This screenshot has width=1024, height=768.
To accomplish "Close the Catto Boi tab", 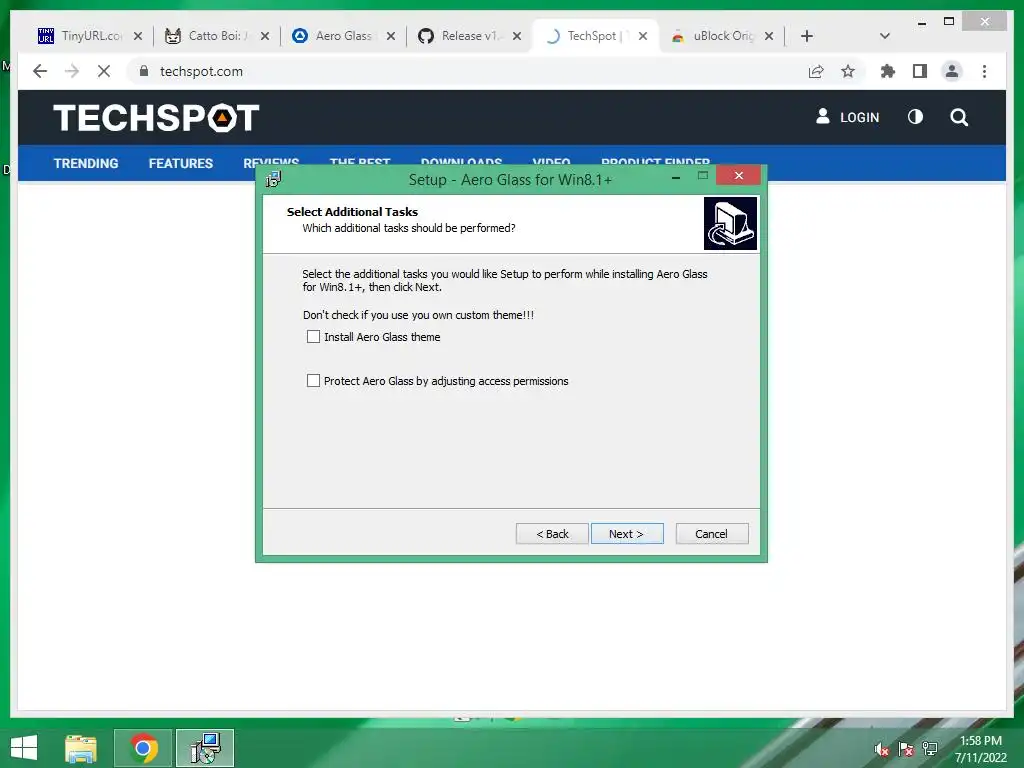I will (x=264, y=36).
